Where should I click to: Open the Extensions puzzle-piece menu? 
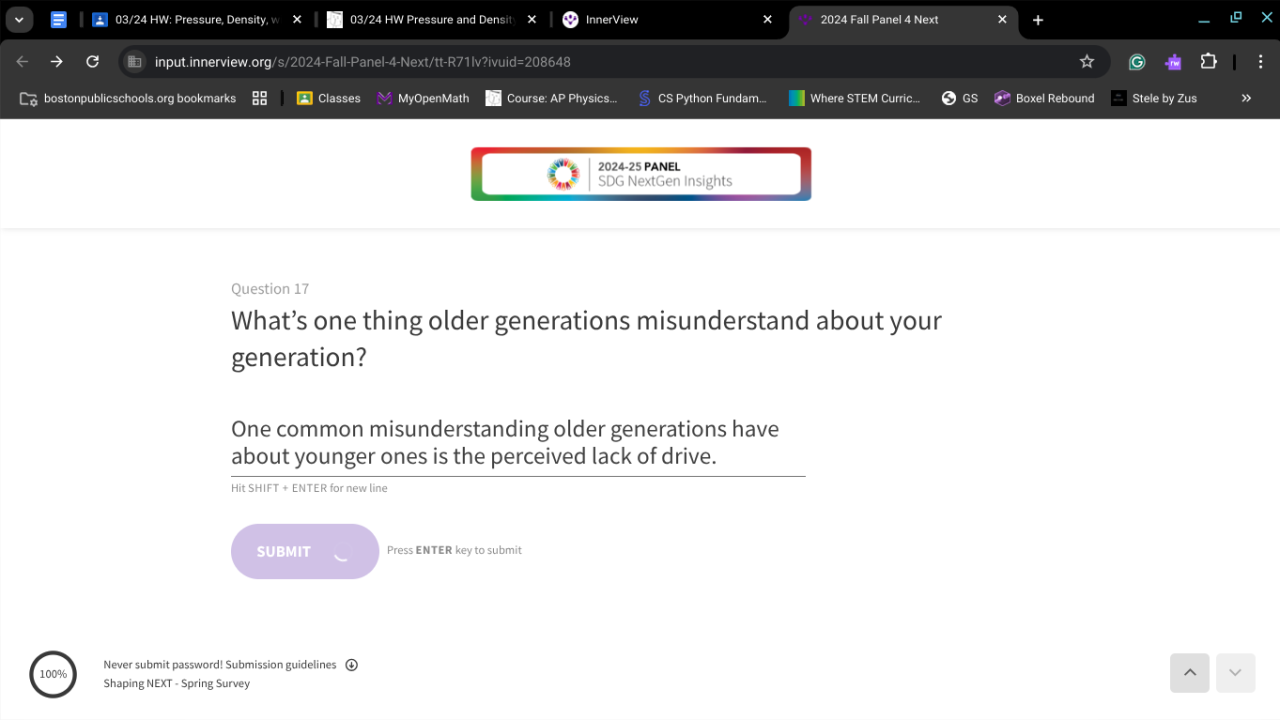(x=1208, y=62)
